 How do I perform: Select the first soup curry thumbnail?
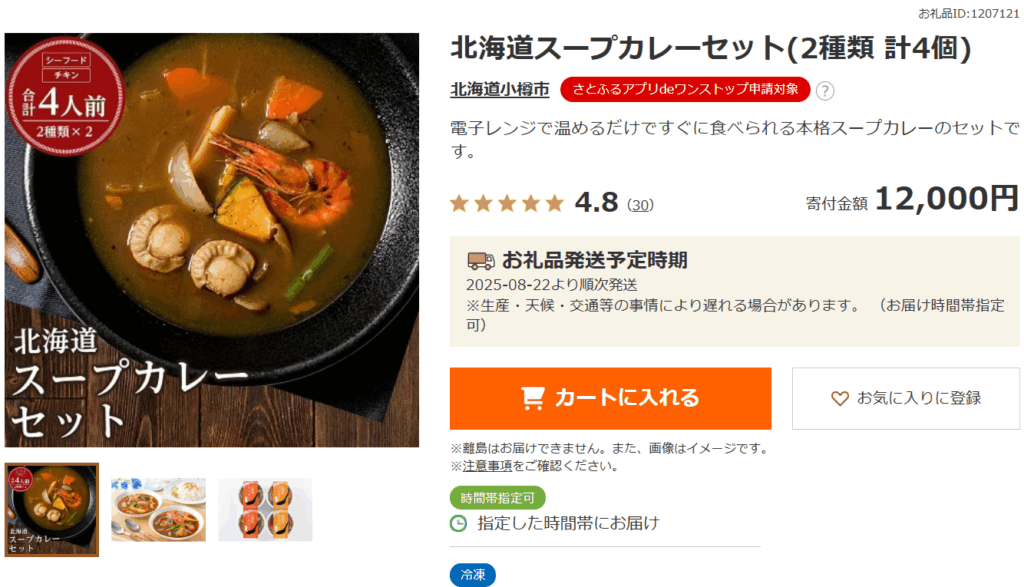[x=52, y=509]
